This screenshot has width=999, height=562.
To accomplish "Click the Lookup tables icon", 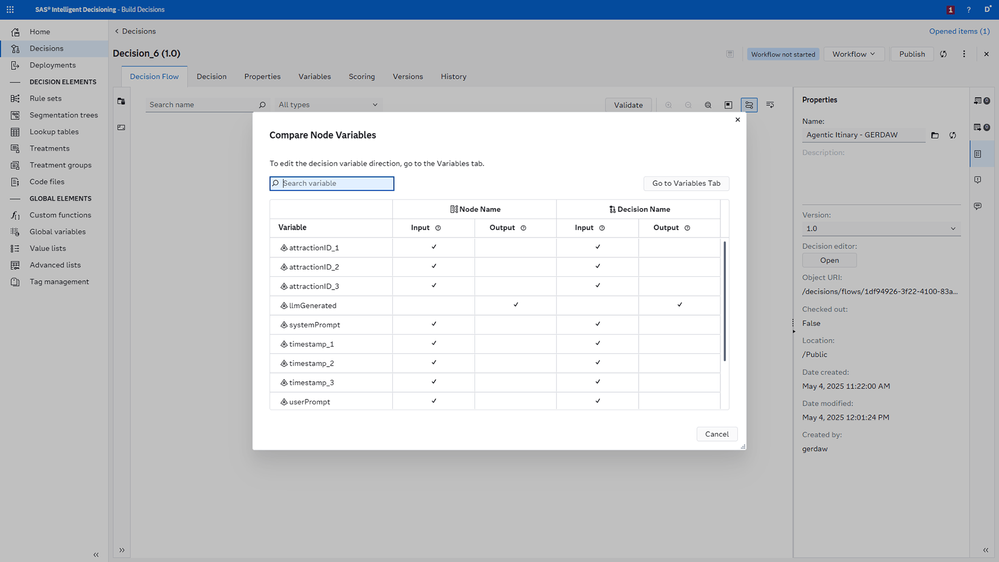I will [15, 132].
